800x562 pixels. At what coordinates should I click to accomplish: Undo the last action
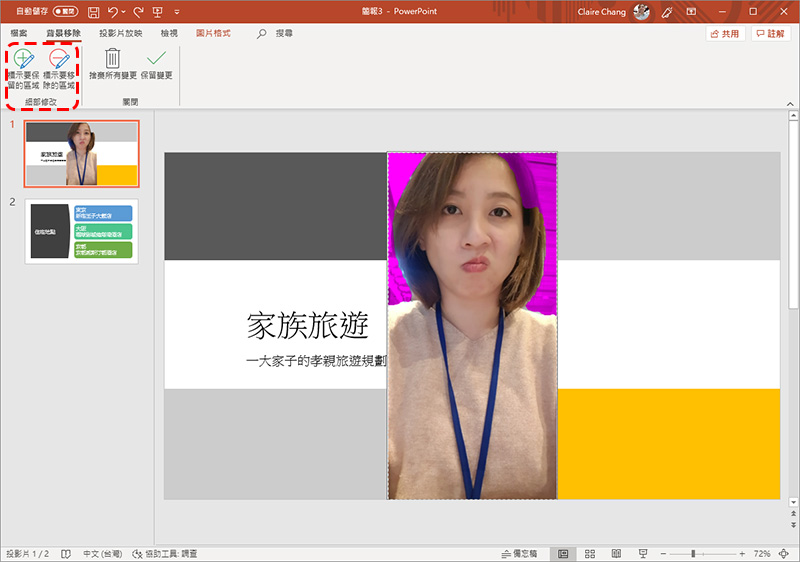(113, 12)
